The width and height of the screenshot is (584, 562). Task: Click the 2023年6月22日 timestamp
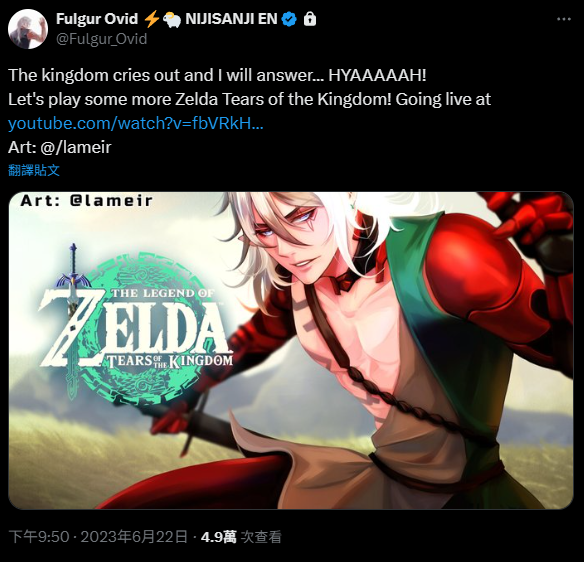tap(134, 537)
